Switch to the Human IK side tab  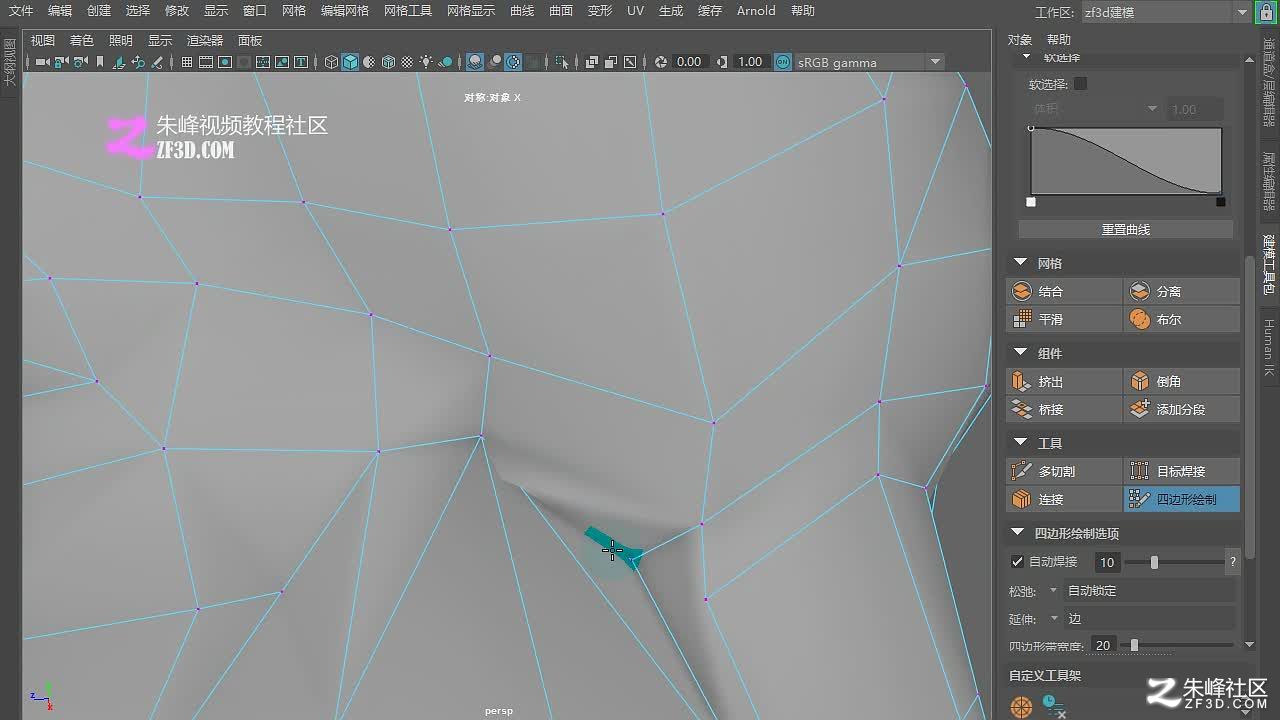point(1268,347)
